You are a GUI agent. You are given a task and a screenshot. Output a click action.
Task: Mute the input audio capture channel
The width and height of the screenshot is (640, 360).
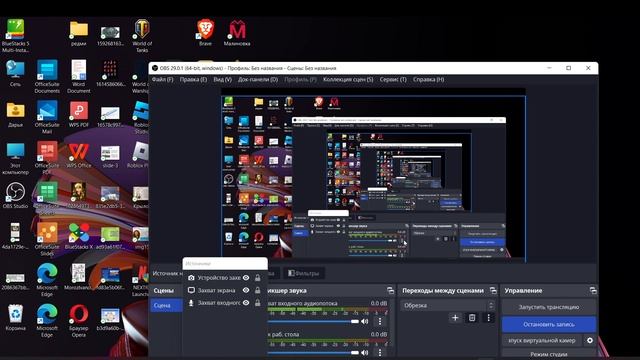[x=364, y=322]
